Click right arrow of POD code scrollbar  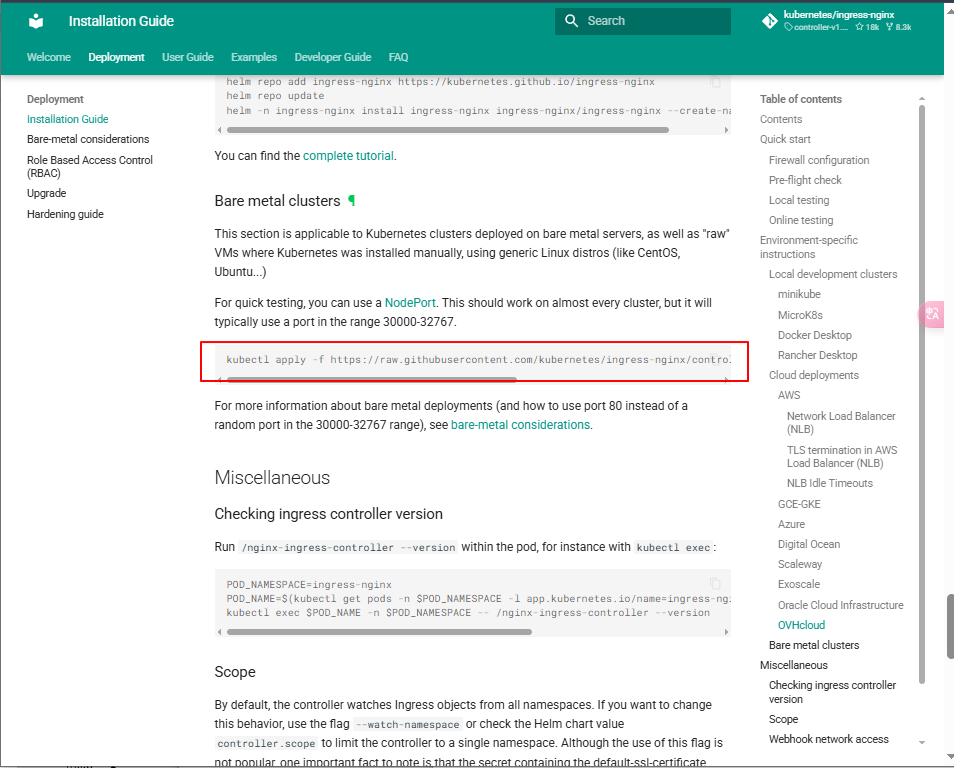[726, 632]
